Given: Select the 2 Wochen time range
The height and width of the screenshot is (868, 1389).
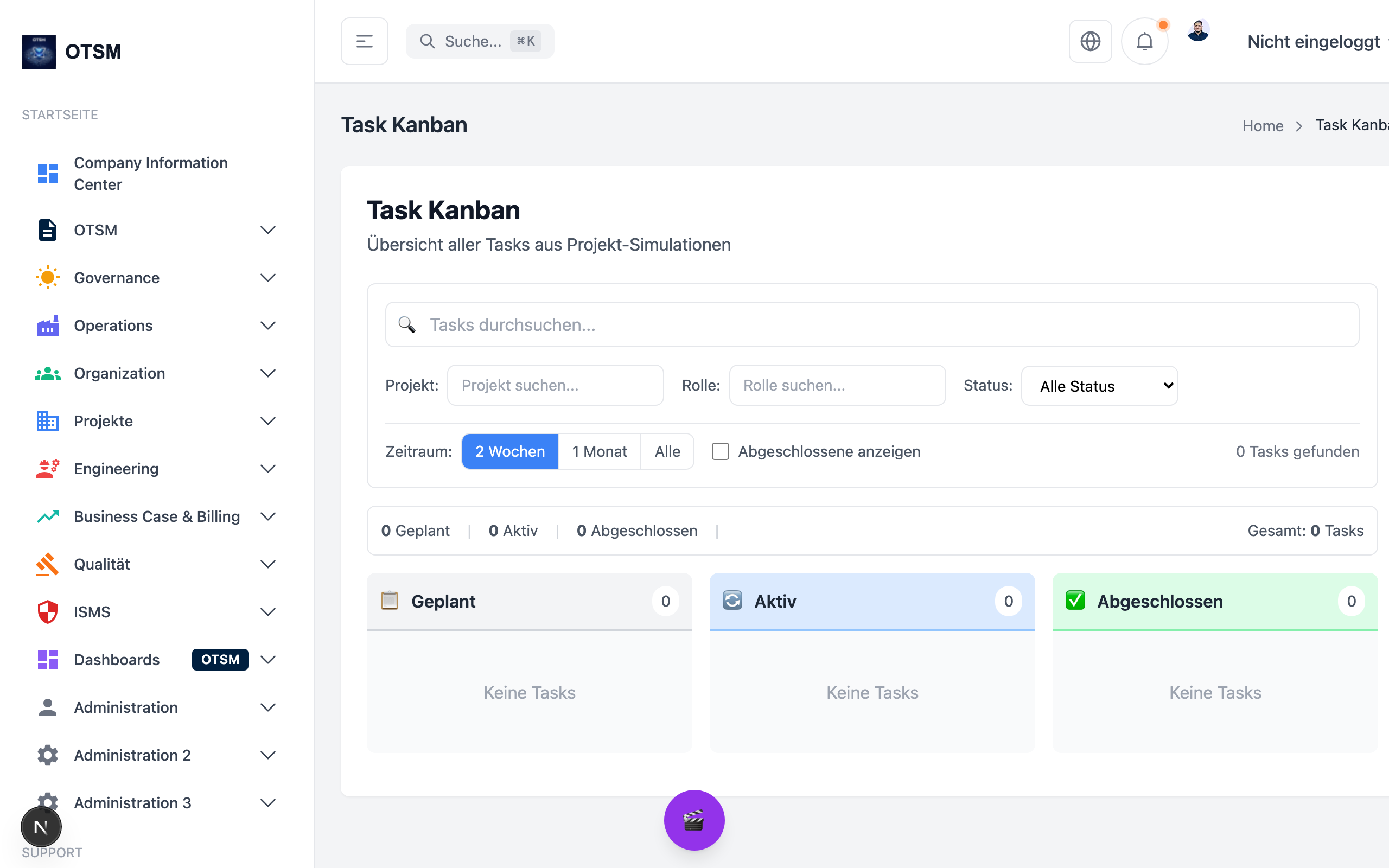Looking at the screenshot, I should tap(509, 451).
